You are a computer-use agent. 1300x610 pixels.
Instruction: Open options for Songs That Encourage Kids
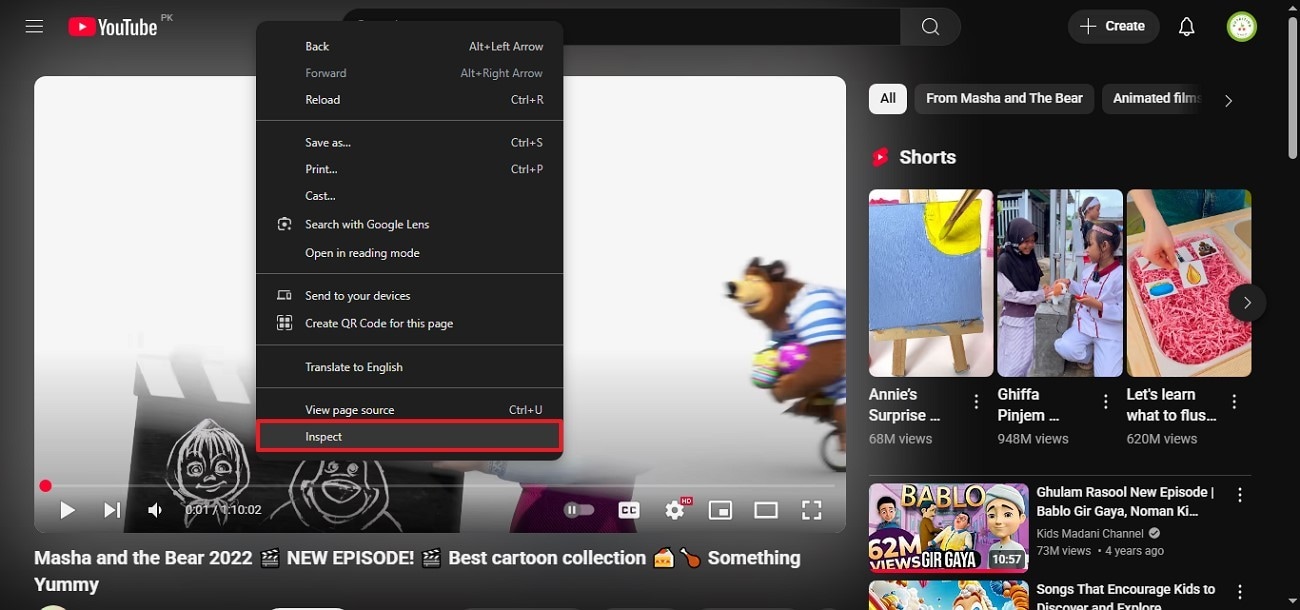1240,592
